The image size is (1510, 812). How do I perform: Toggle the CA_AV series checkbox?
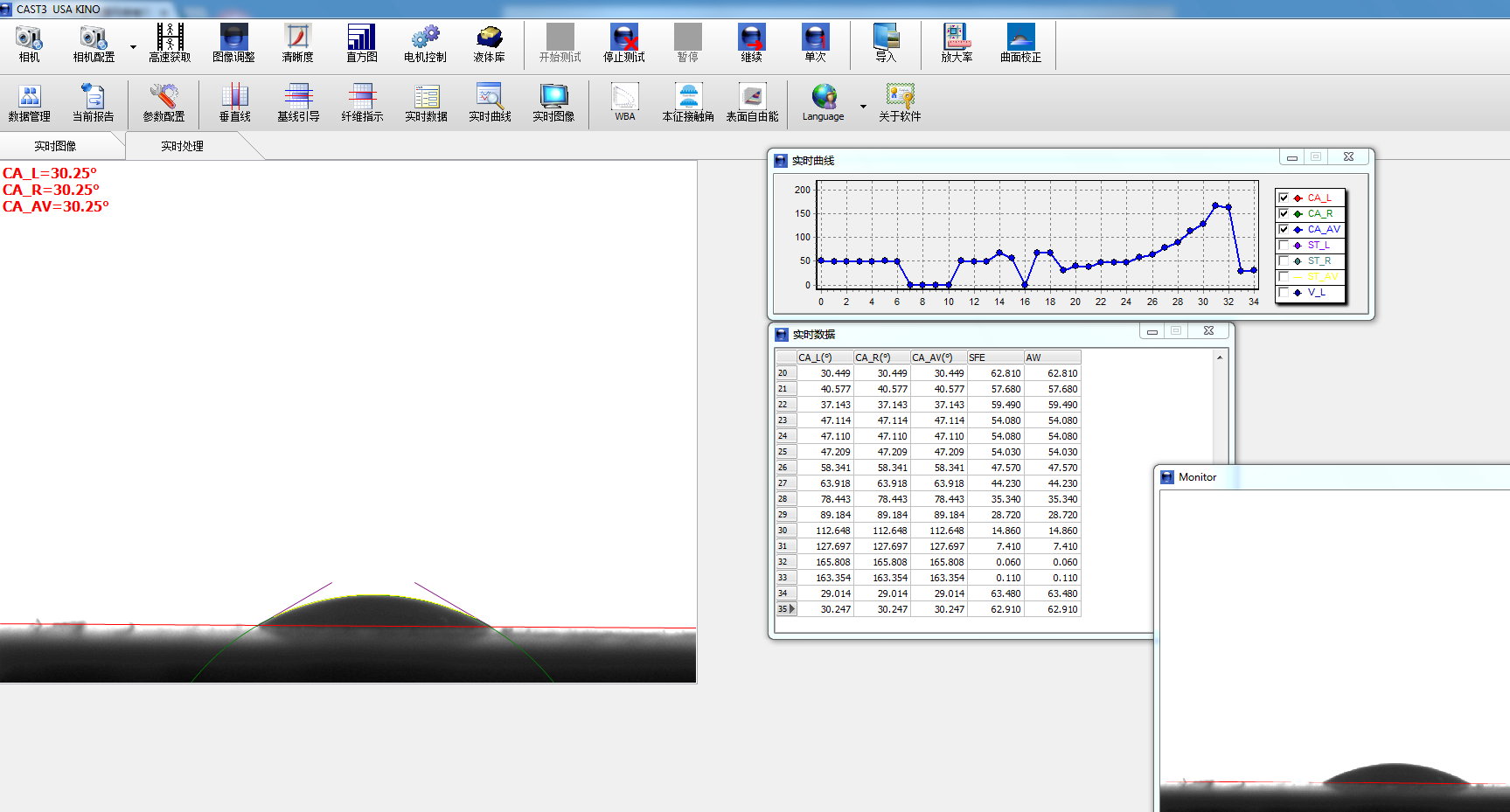tap(1284, 229)
